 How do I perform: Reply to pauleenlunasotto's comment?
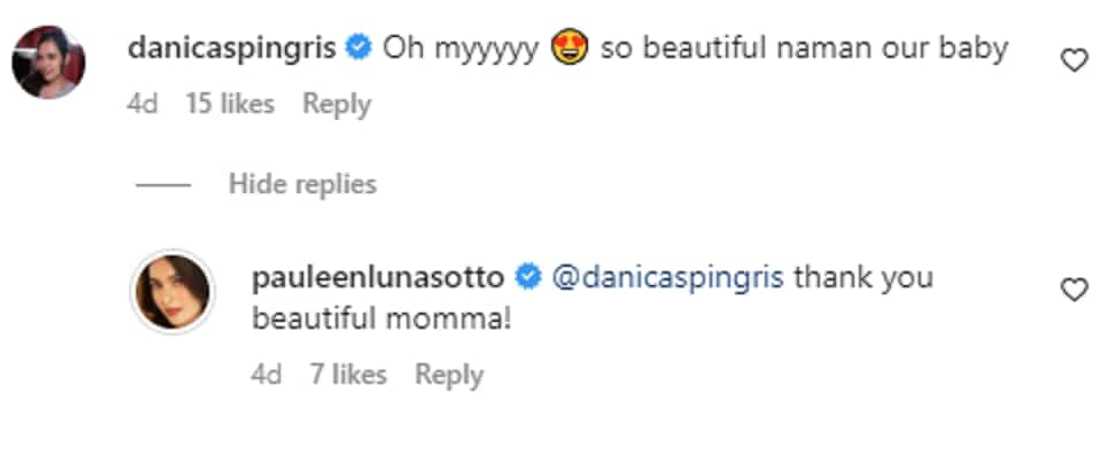(x=449, y=375)
